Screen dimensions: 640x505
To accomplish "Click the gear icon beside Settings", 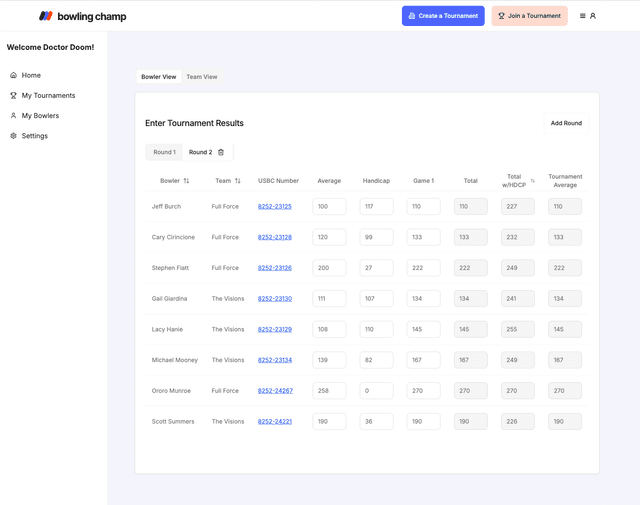I will point(13,136).
